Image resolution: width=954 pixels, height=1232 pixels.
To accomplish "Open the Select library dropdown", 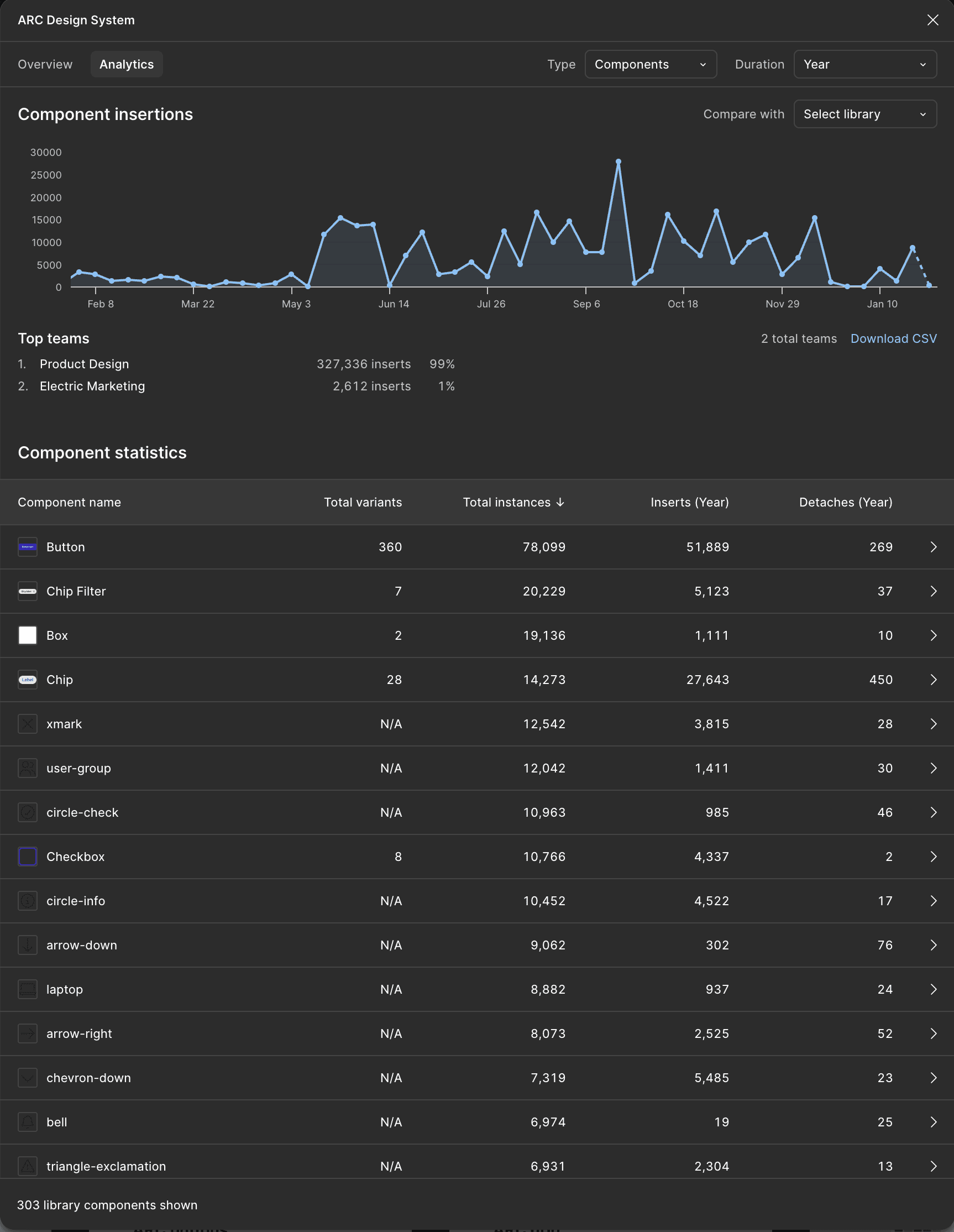I will [865, 114].
